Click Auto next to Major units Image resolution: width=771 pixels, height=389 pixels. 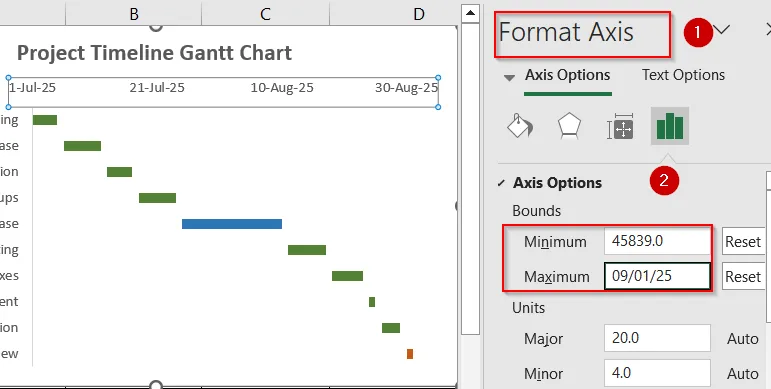742,339
